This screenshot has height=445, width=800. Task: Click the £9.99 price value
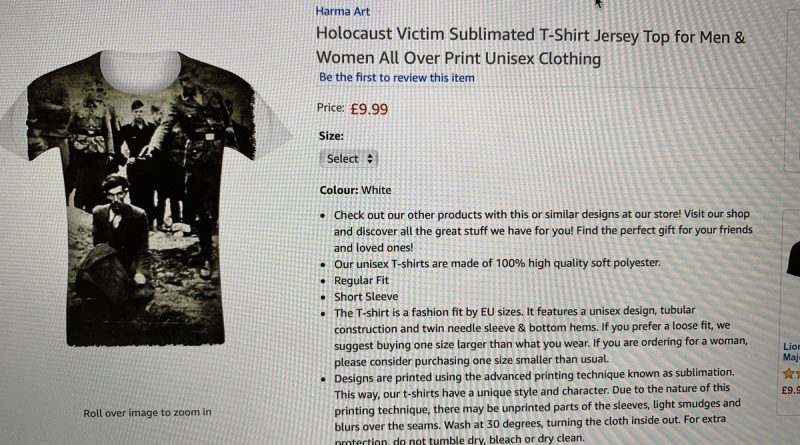click(x=369, y=109)
